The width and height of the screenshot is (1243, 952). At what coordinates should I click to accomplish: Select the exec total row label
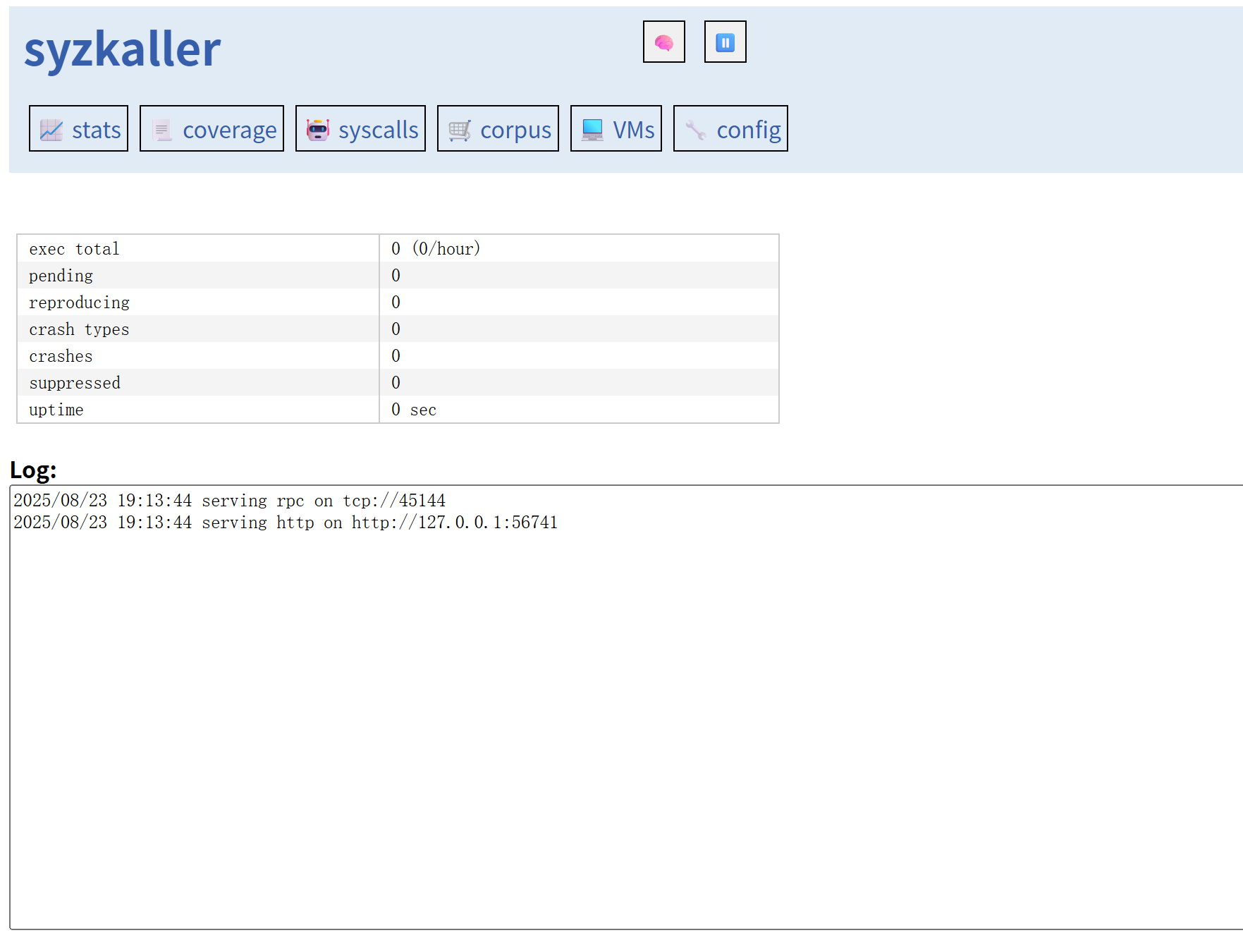[74, 249]
